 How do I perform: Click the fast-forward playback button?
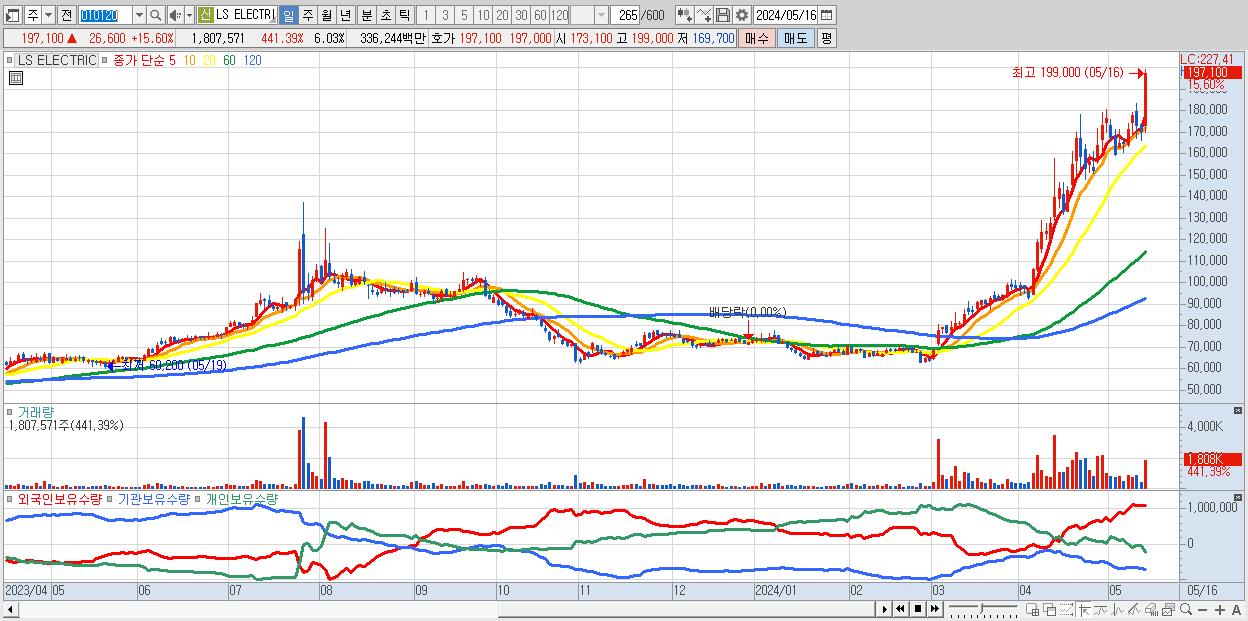934,609
